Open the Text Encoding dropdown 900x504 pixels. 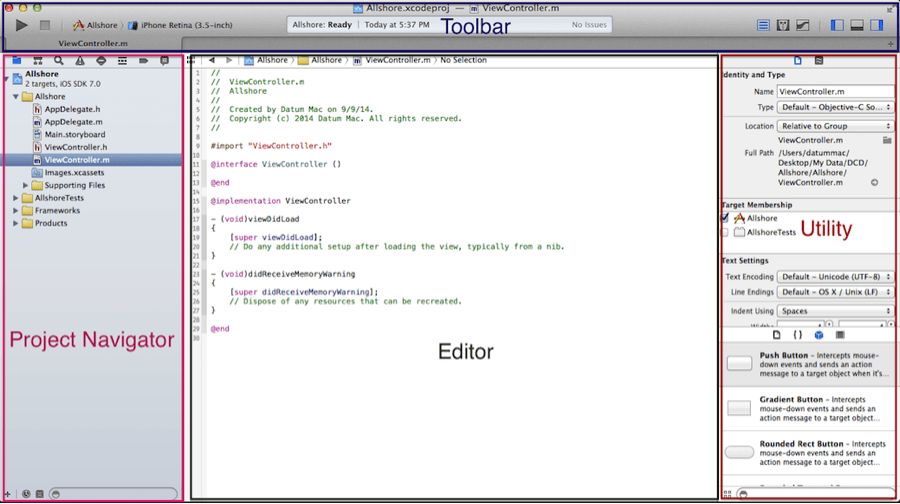click(x=835, y=277)
